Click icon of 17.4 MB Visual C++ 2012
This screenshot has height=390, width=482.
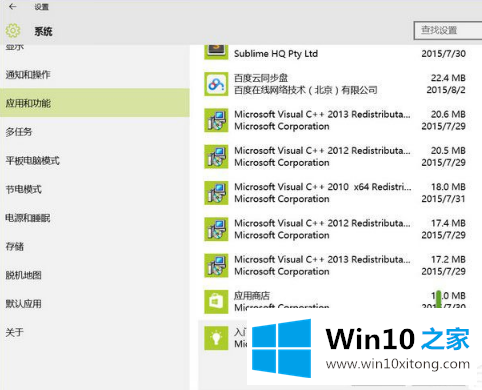point(216,229)
